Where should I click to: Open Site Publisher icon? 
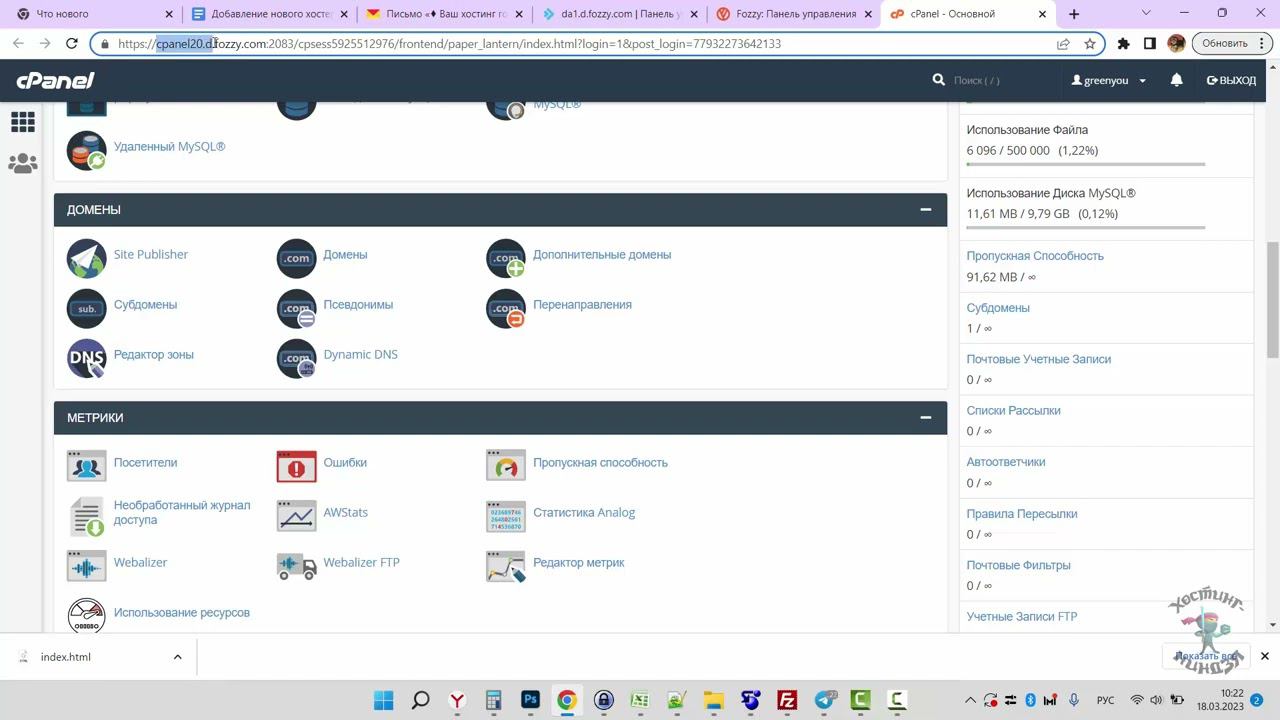86,258
